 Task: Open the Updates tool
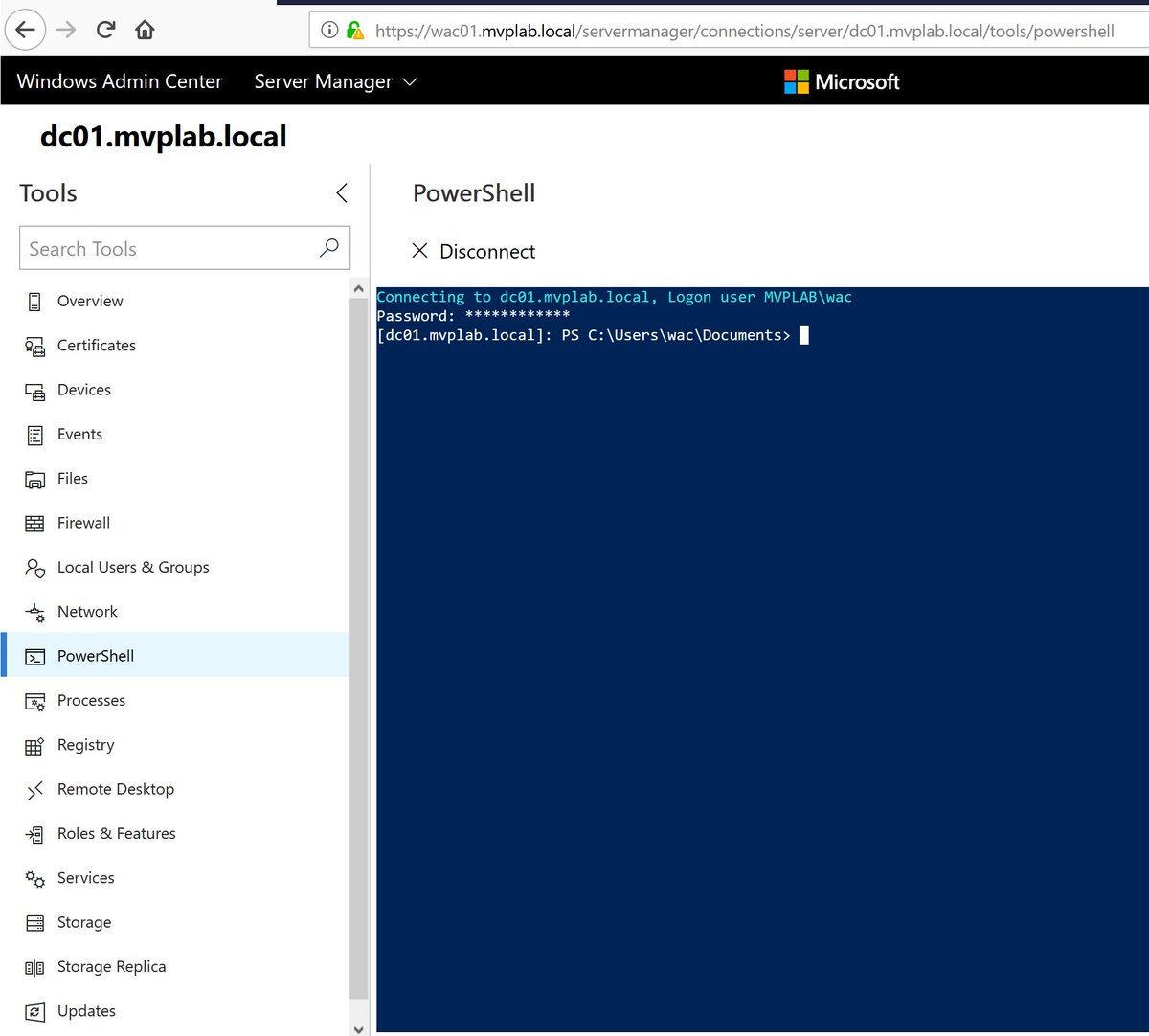[86, 1010]
